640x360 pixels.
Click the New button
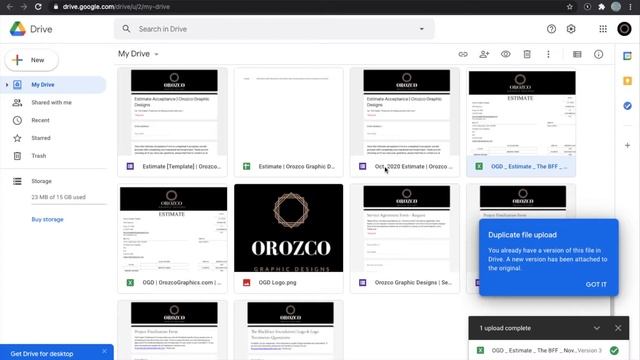[x=31, y=60]
